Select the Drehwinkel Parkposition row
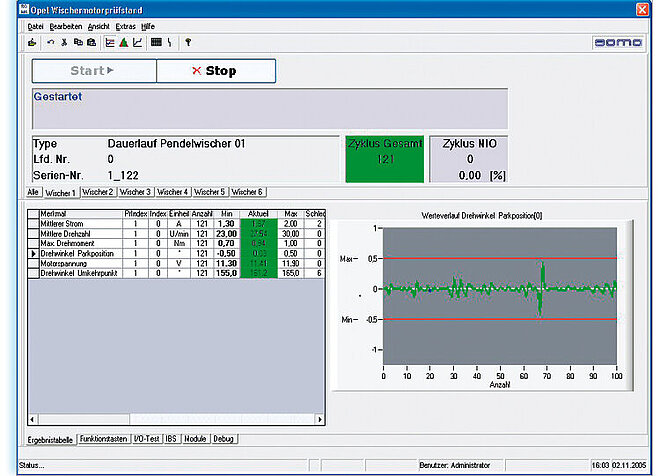Image resolution: width=660 pixels, height=476 pixels. pos(176,253)
